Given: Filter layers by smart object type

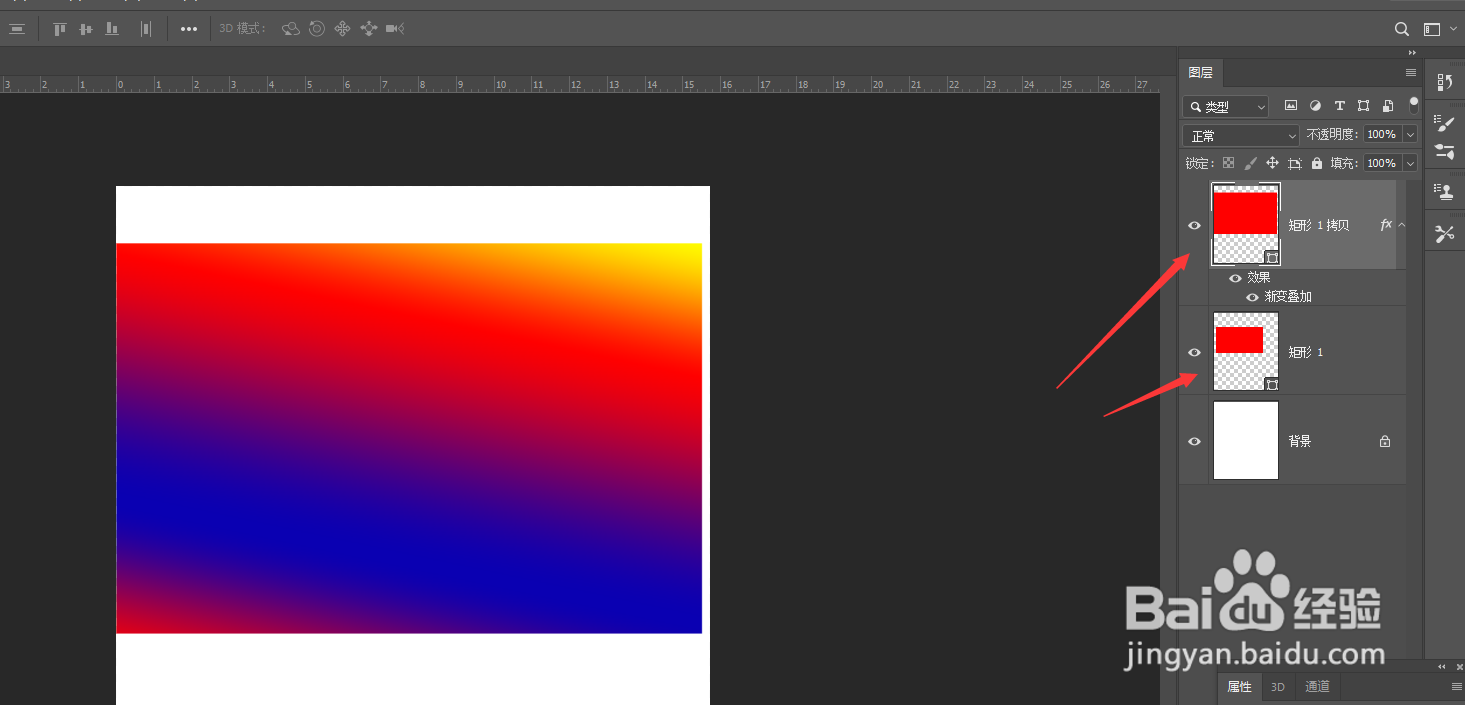Looking at the screenshot, I should click(x=1388, y=106).
